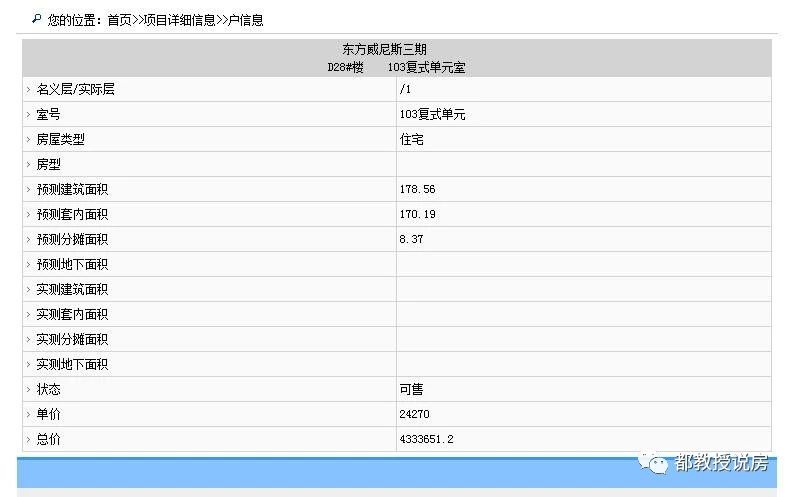Click the 可售 status value

click(412, 389)
